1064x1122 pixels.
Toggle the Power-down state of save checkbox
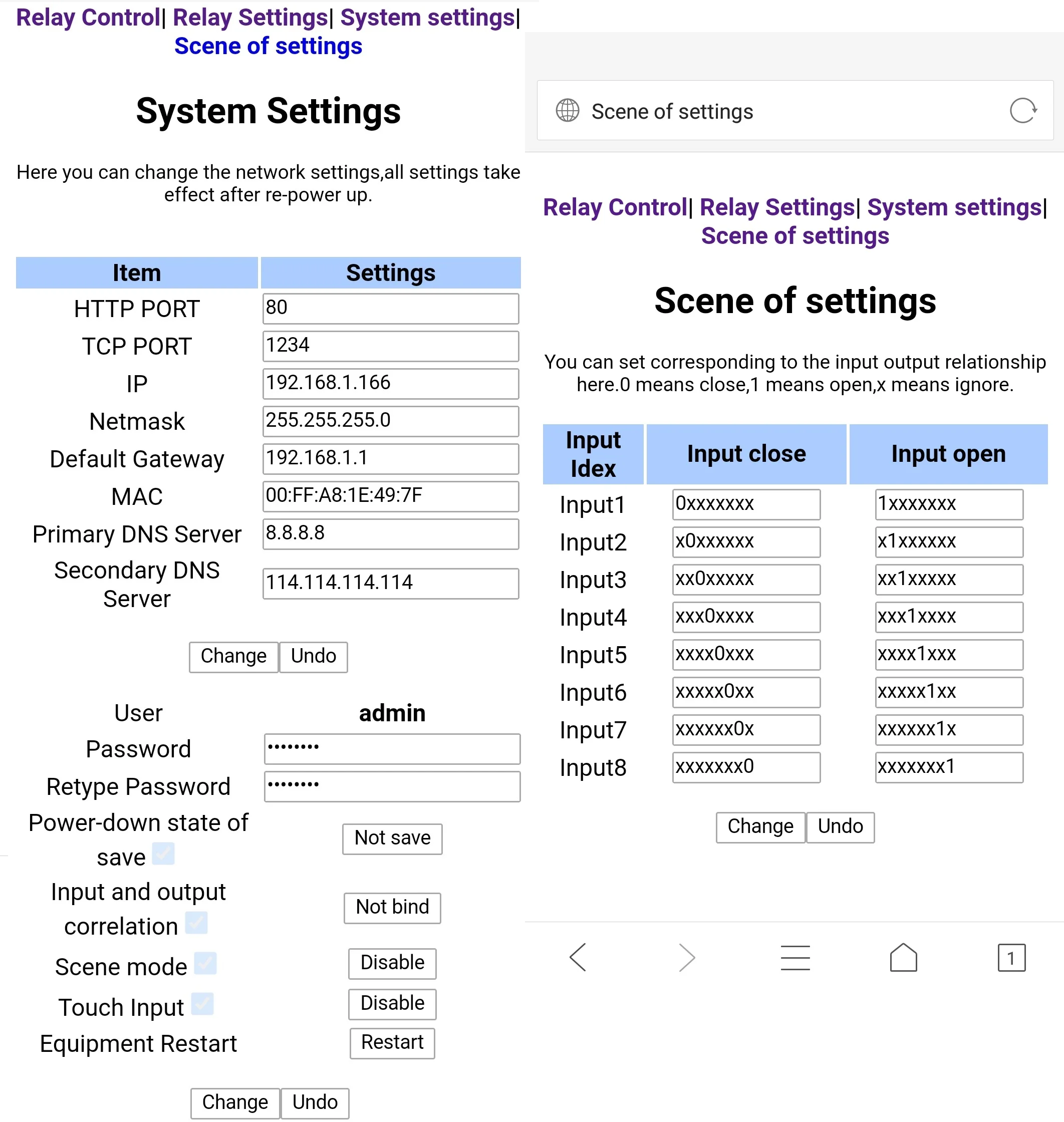pyautogui.click(x=163, y=854)
